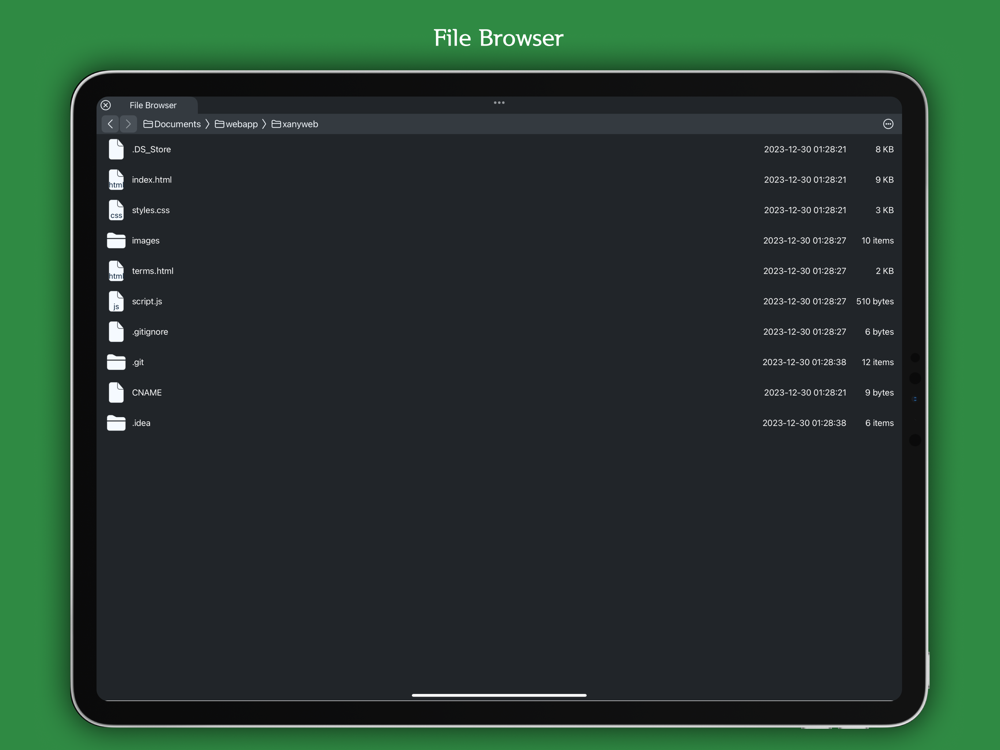Click the 2 KB size of terms.html
The image size is (1000, 750).
pyautogui.click(x=884, y=271)
